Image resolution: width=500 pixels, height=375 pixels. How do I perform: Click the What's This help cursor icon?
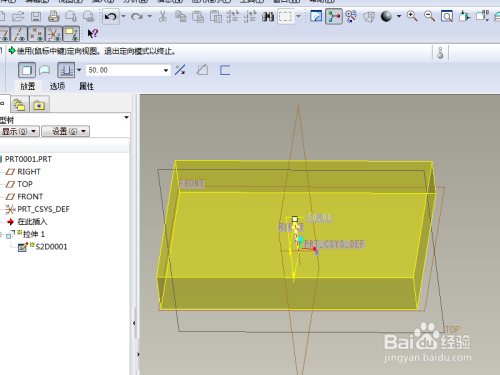[x=92, y=33]
